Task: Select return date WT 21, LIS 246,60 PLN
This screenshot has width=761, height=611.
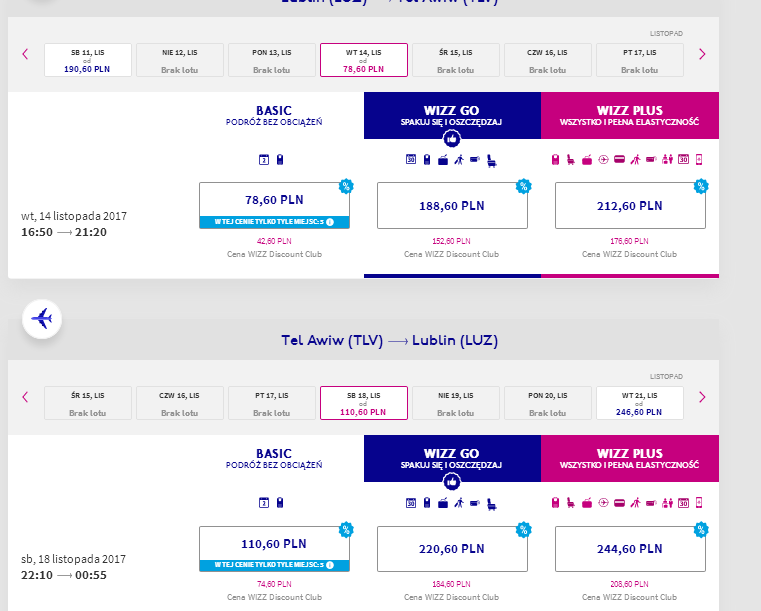Action: (640, 403)
